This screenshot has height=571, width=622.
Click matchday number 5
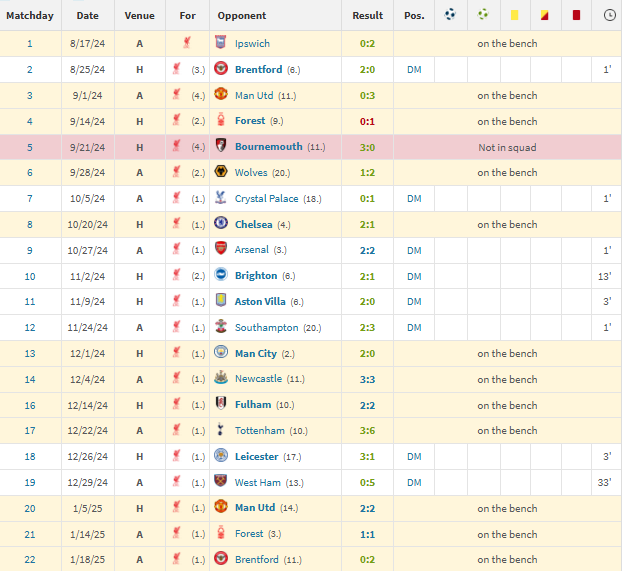(30, 147)
